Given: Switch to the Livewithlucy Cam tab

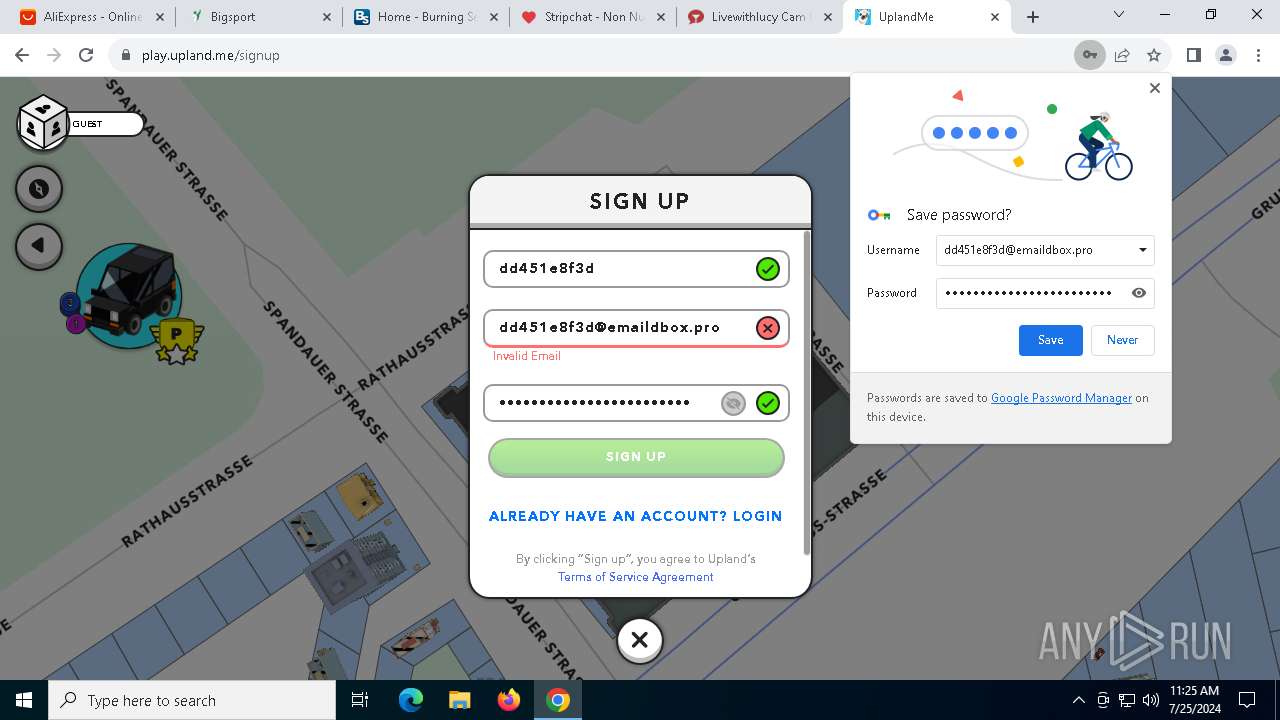Looking at the screenshot, I should tap(759, 17).
